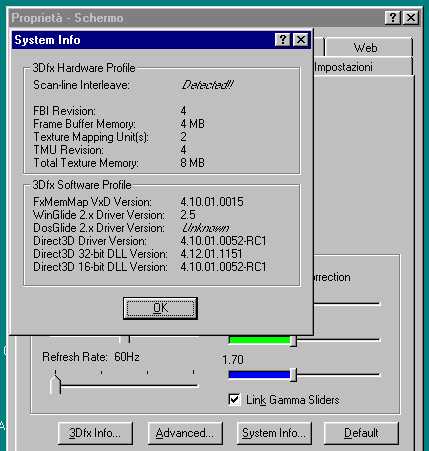Click the 'Refresh Rate: 60Hz' label

click(x=91, y=357)
